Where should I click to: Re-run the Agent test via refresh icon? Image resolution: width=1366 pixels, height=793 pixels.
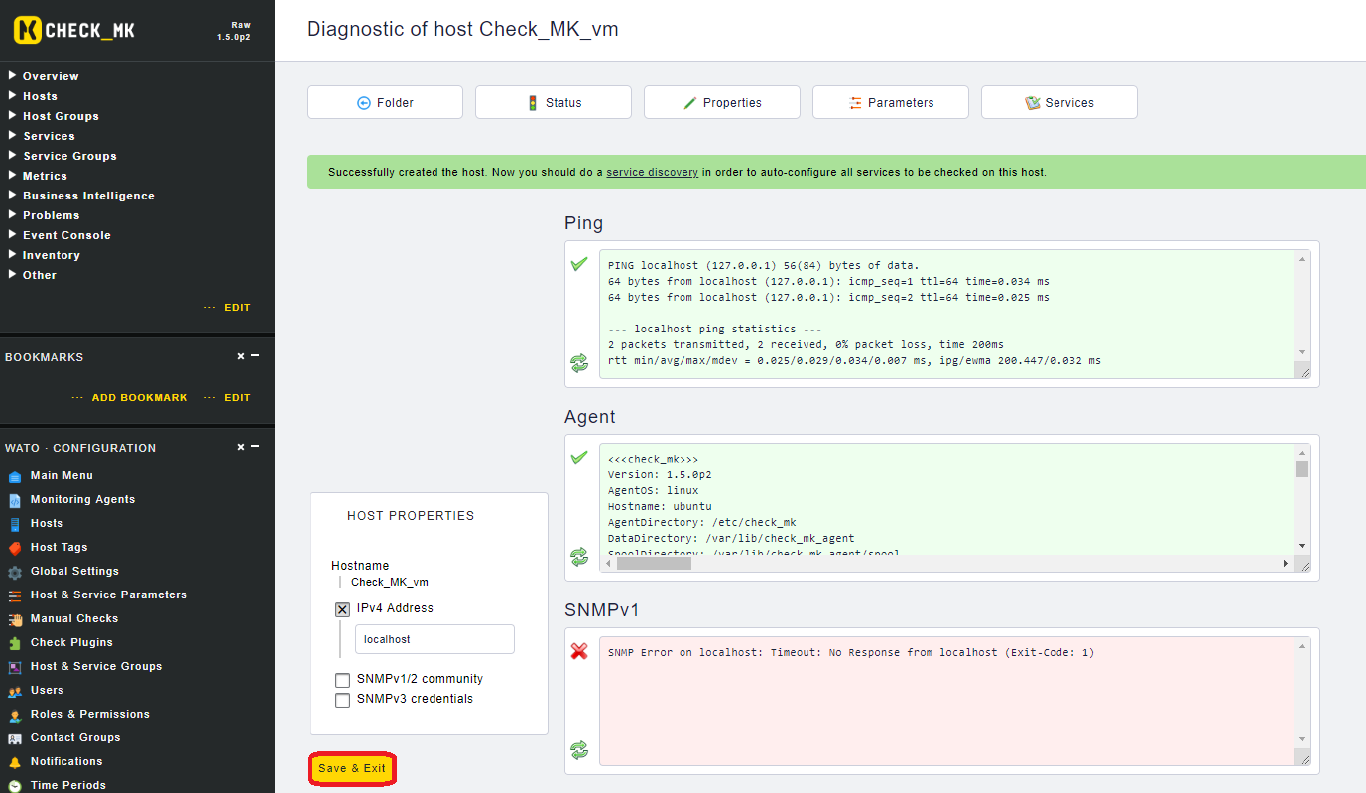[x=579, y=556]
